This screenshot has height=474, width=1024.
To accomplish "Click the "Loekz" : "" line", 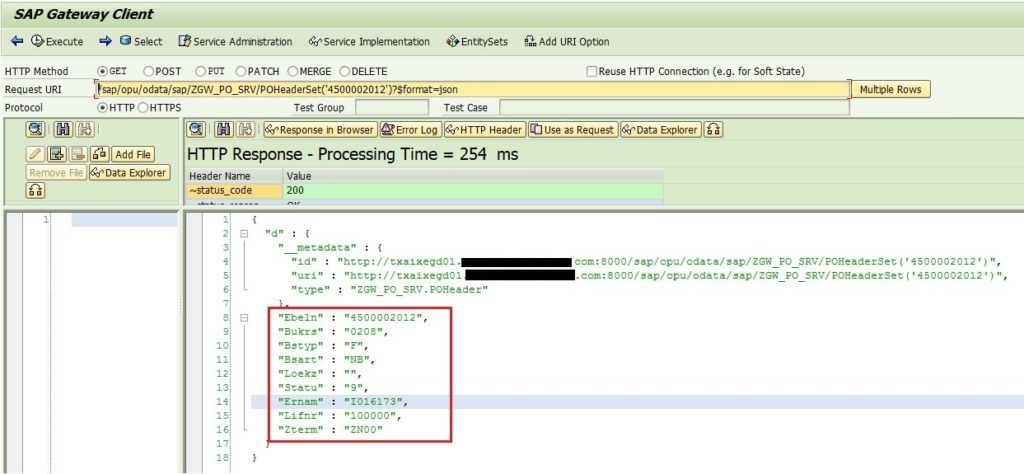I will pyautogui.click(x=321, y=373).
